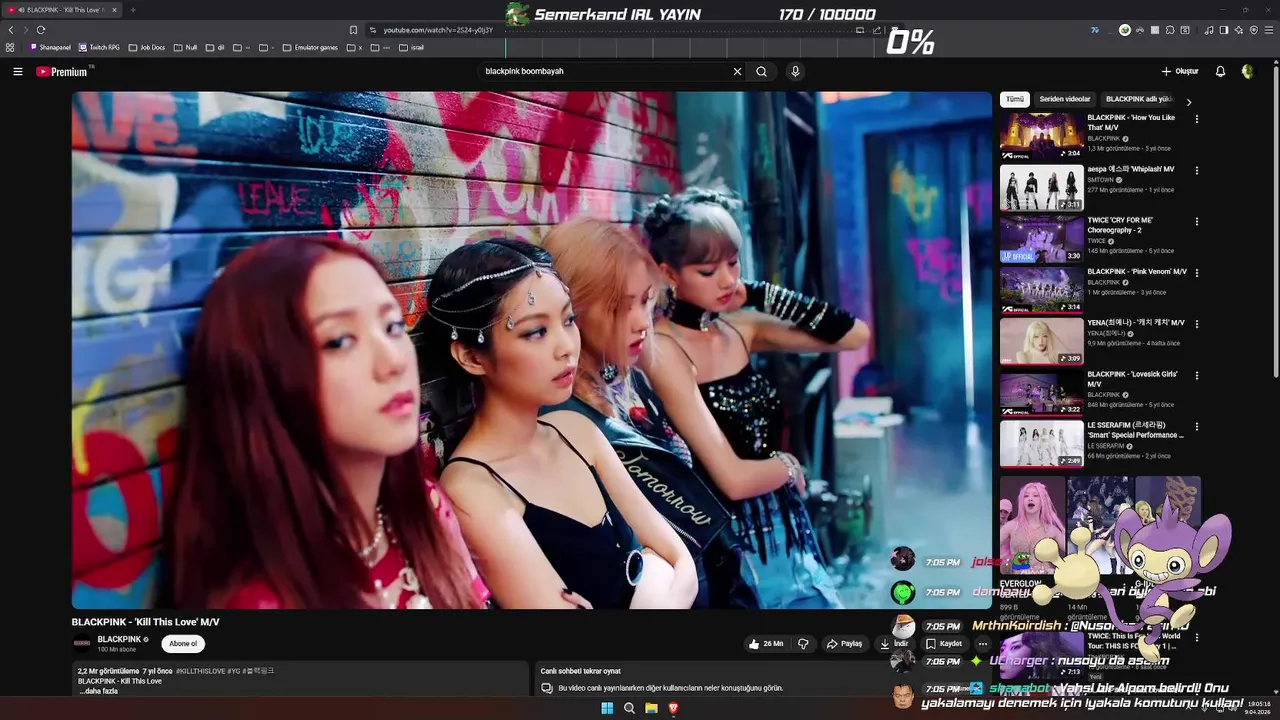
Task: Open File Explorer from the taskbar
Action: 651,708
